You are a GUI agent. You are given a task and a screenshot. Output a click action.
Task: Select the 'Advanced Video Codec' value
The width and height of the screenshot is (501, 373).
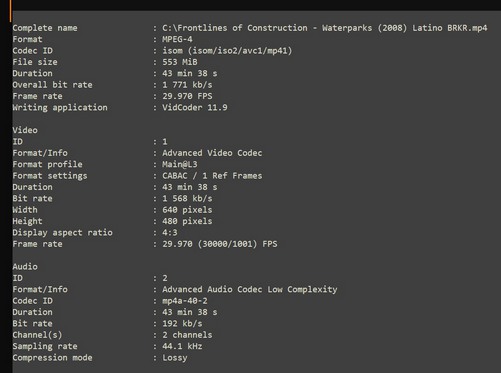[x=212, y=153]
